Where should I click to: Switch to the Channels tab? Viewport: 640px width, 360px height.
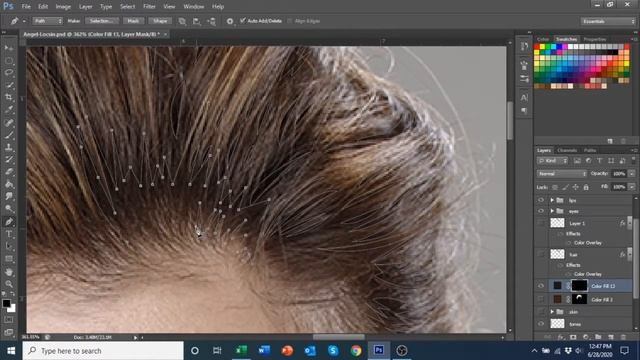(x=567, y=151)
